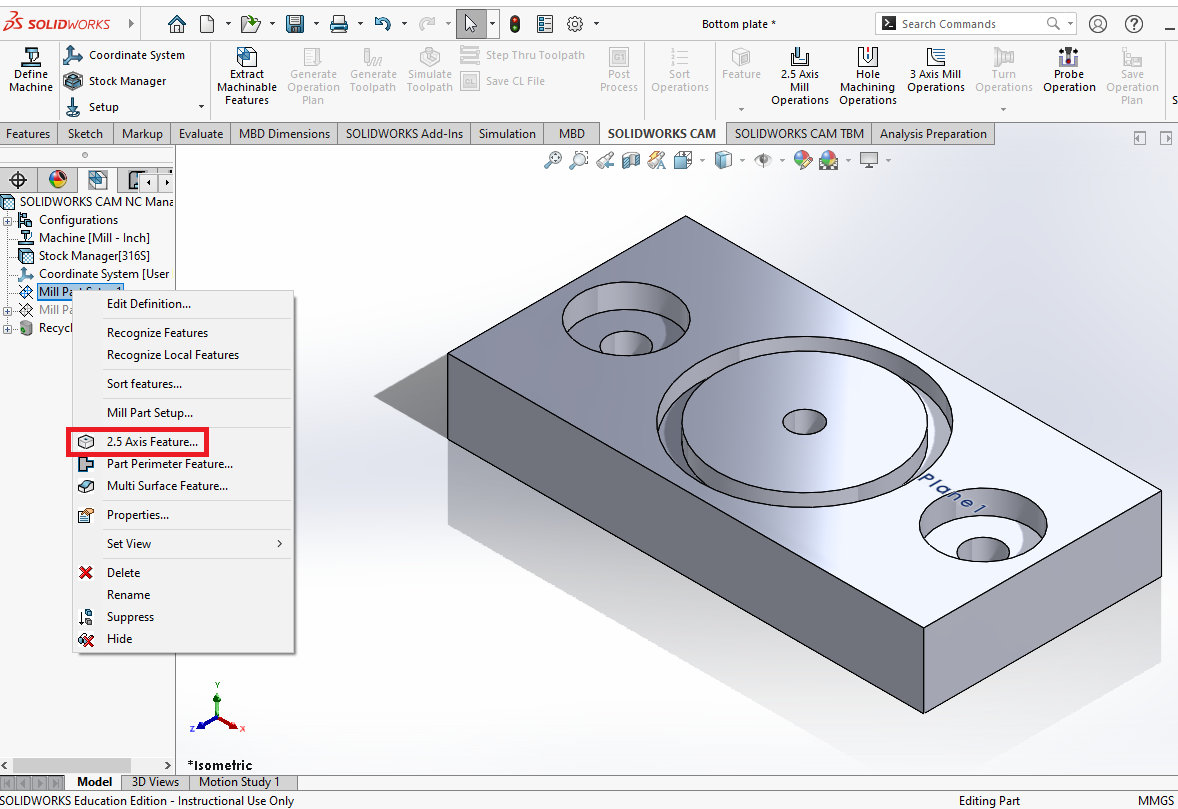Click the Select cursor tool
This screenshot has height=809, width=1178.
point(470,24)
